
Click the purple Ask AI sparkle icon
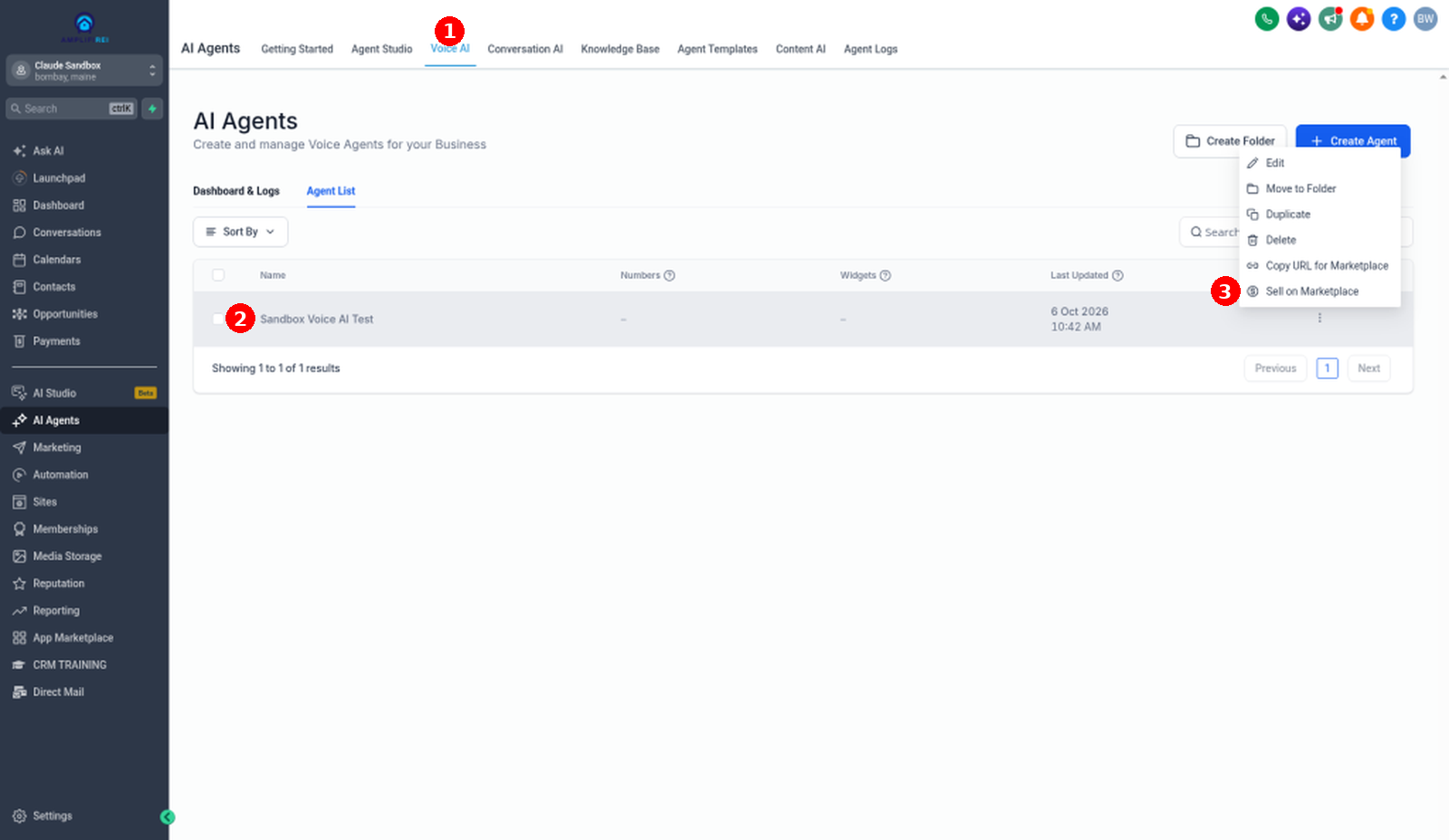[1298, 19]
